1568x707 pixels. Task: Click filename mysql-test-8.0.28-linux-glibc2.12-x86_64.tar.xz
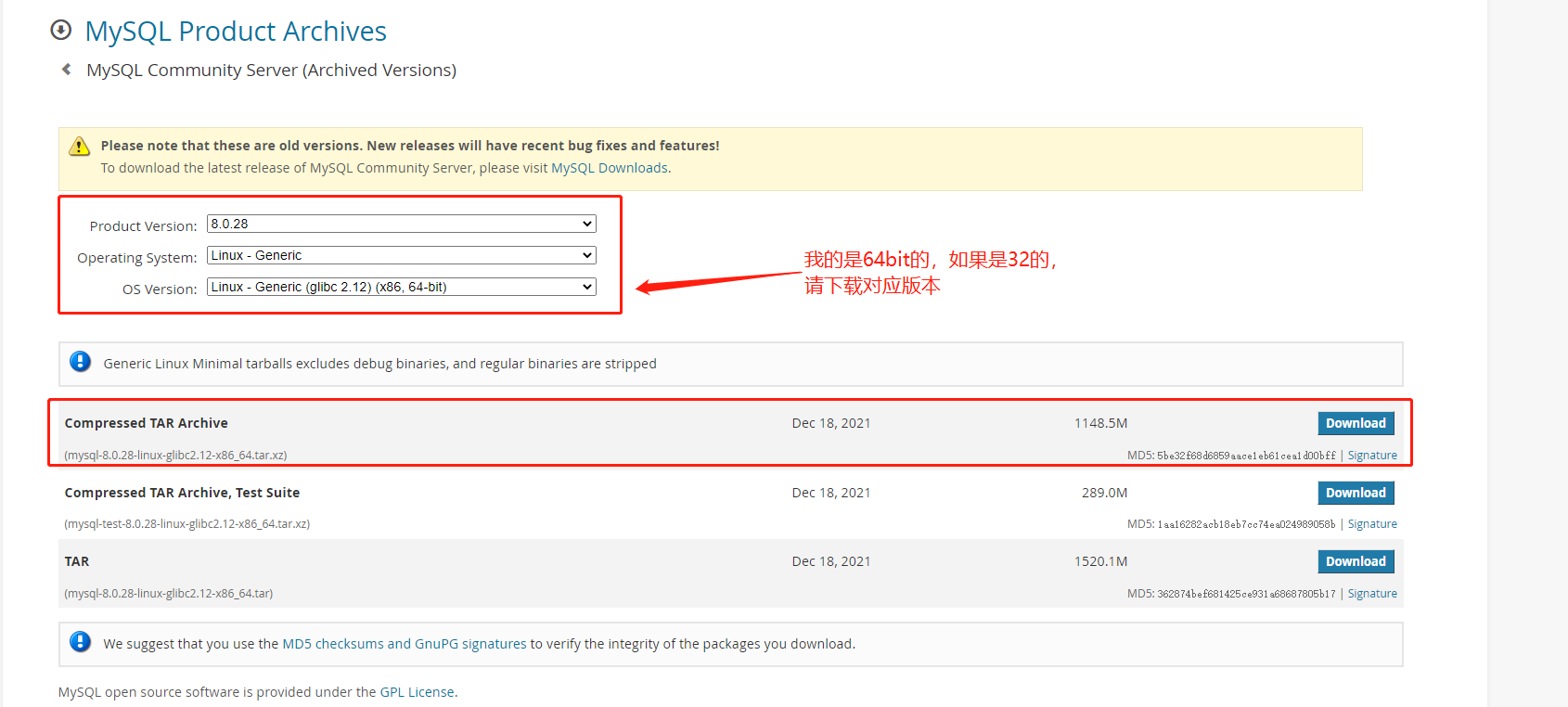coord(186,524)
